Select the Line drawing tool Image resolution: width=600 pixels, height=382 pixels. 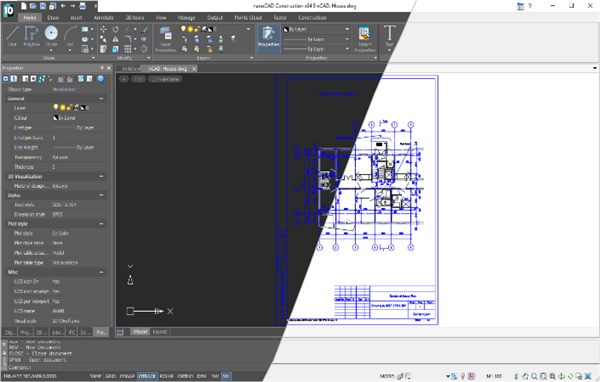tap(12, 36)
